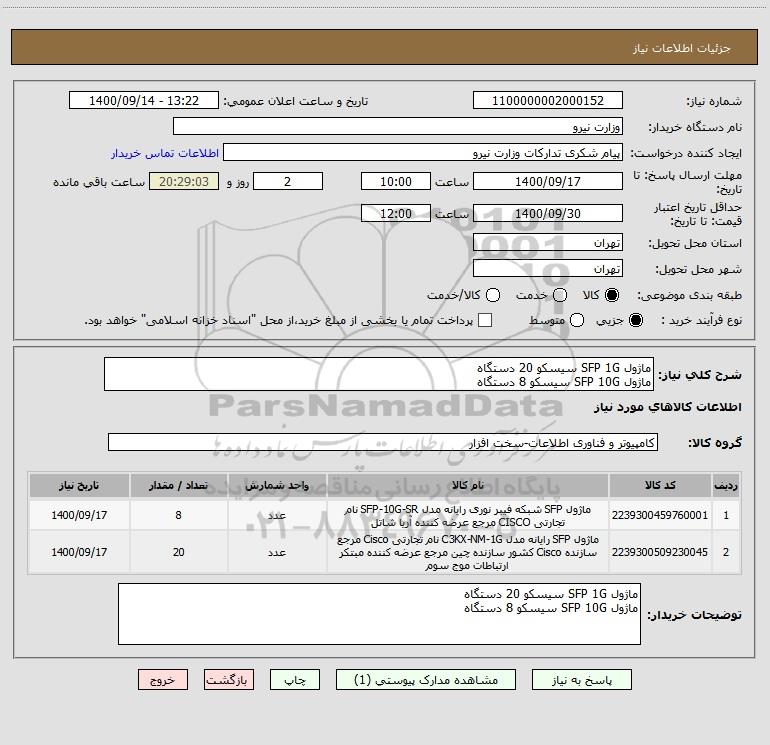This screenshot has height=745, width=770.
Task: Click the کد کالا column header
Action: [x=660, y=485]
